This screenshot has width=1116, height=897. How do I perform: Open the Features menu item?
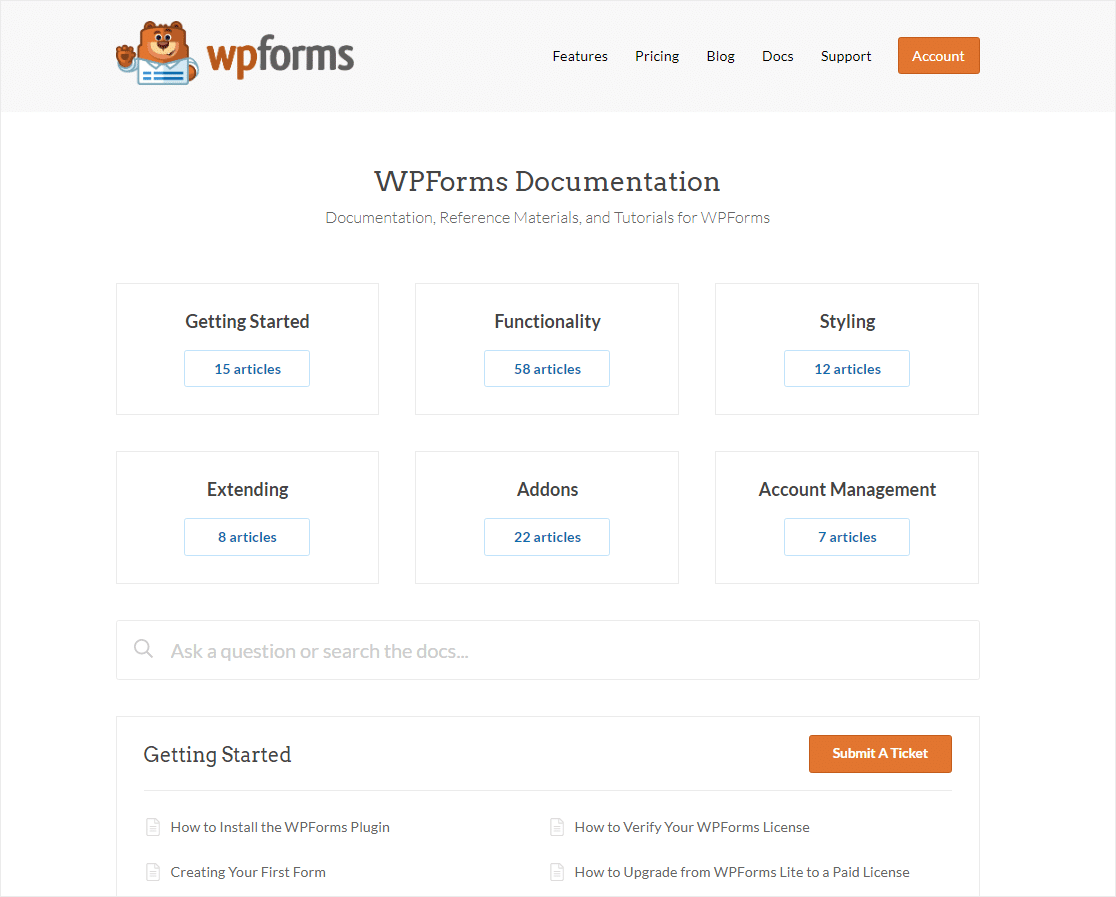(x=580, y=56)
